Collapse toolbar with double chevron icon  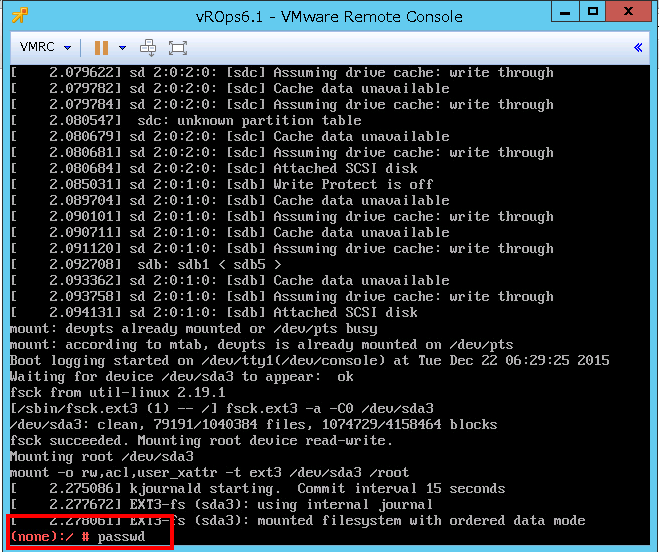638,48
